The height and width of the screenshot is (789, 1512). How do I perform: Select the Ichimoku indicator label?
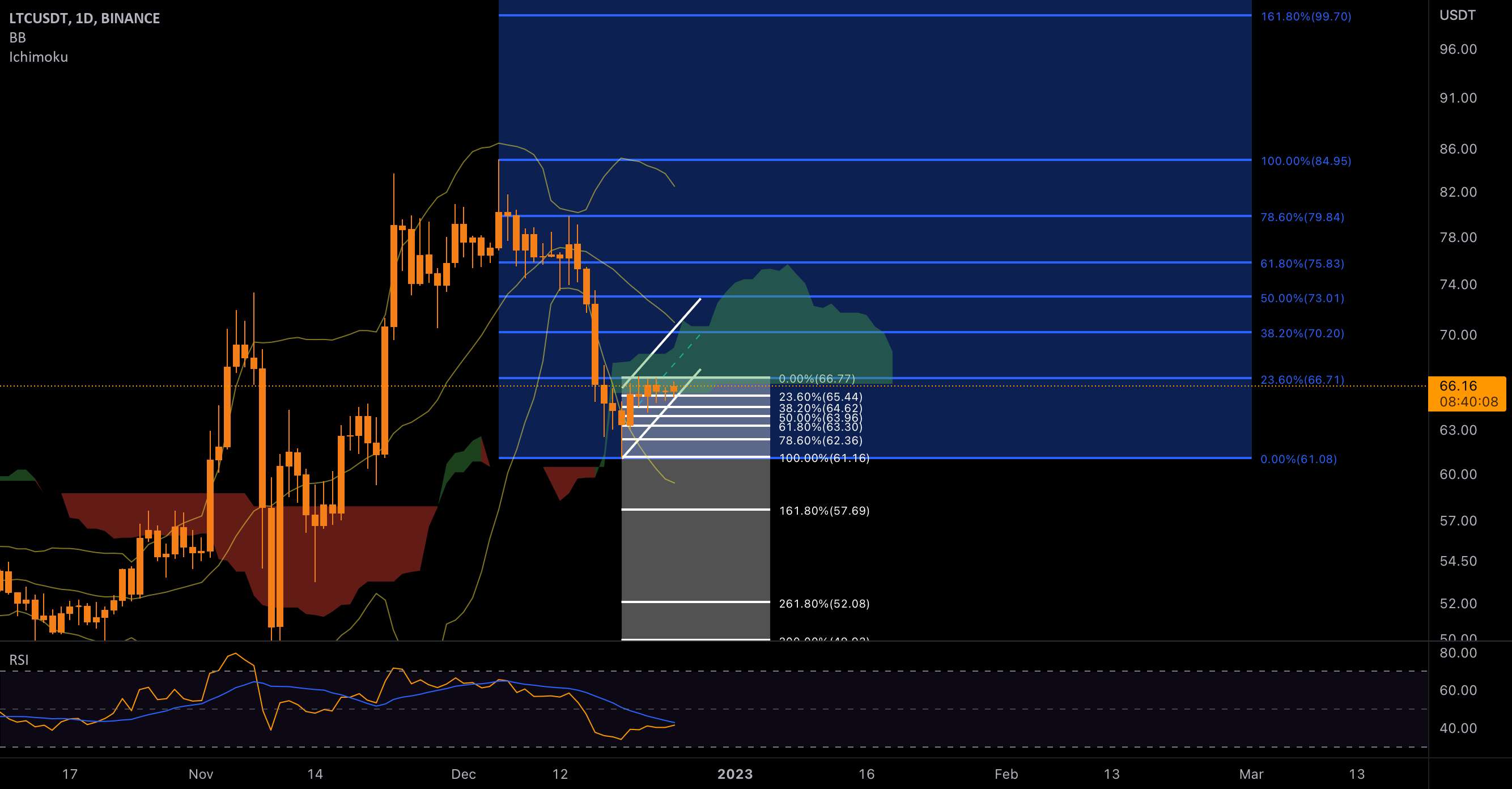point(39,57)
